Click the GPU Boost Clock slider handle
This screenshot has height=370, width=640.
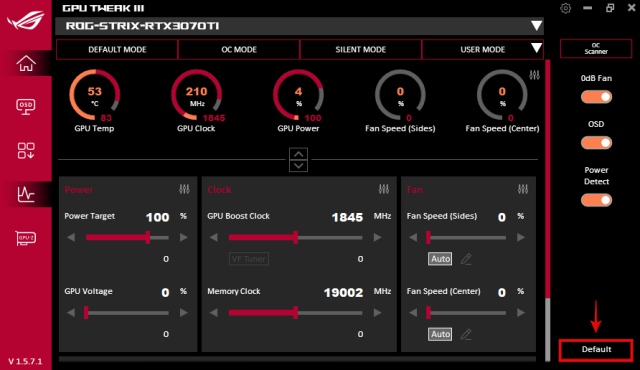coord(296,237)
